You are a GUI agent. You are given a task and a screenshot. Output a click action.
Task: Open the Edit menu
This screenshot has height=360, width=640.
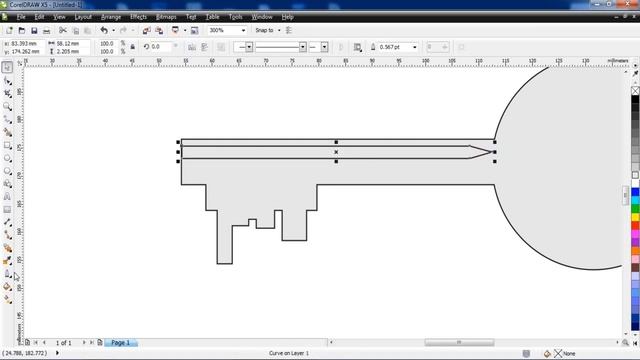[x=39, y=17]
